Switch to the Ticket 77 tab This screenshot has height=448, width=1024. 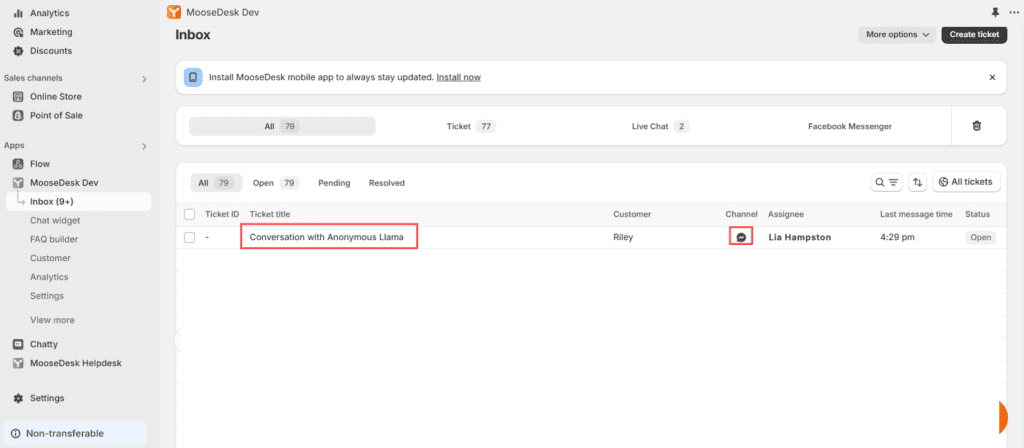point(470,127)
